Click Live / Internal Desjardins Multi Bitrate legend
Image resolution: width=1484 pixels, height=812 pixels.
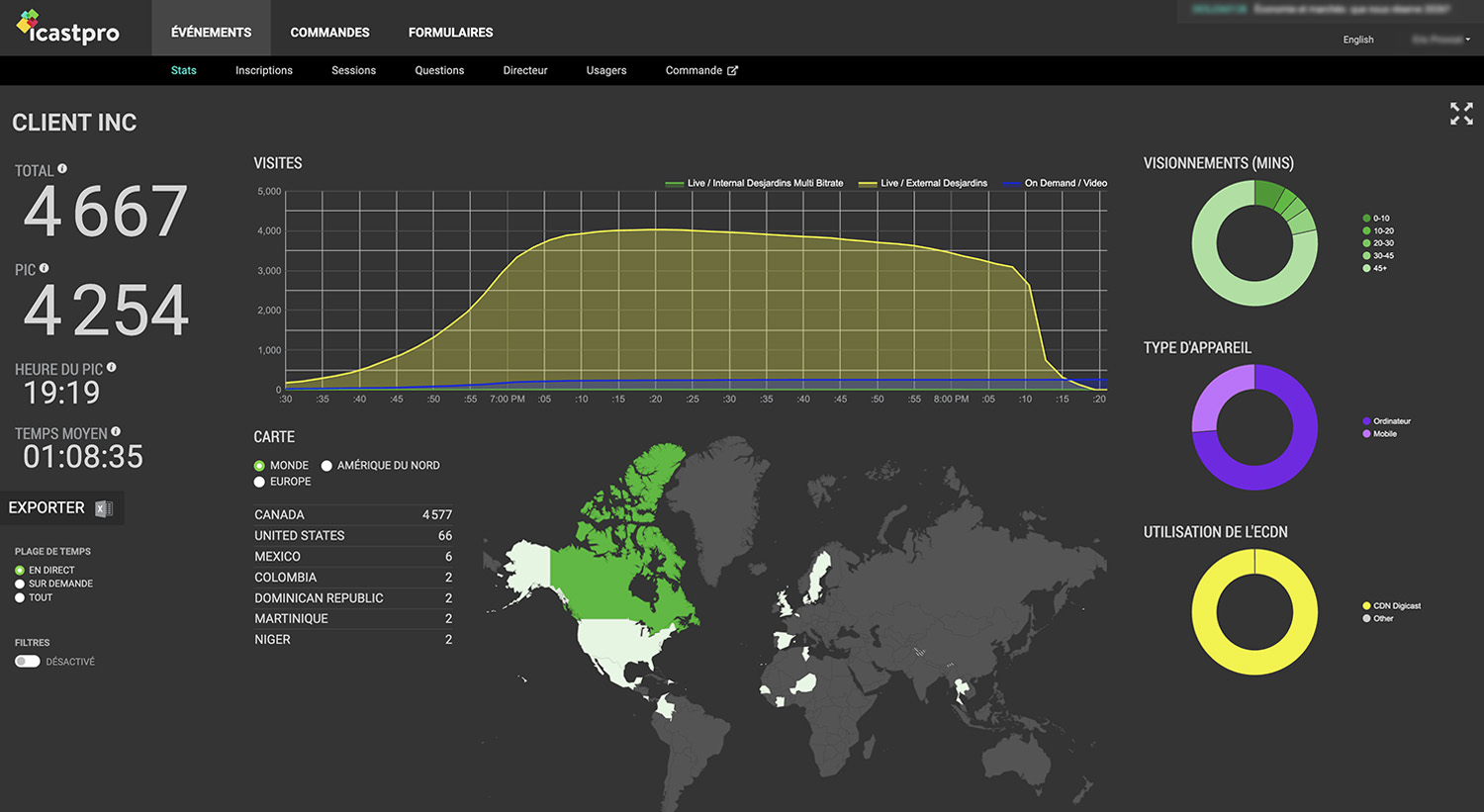tap(755, 183)
